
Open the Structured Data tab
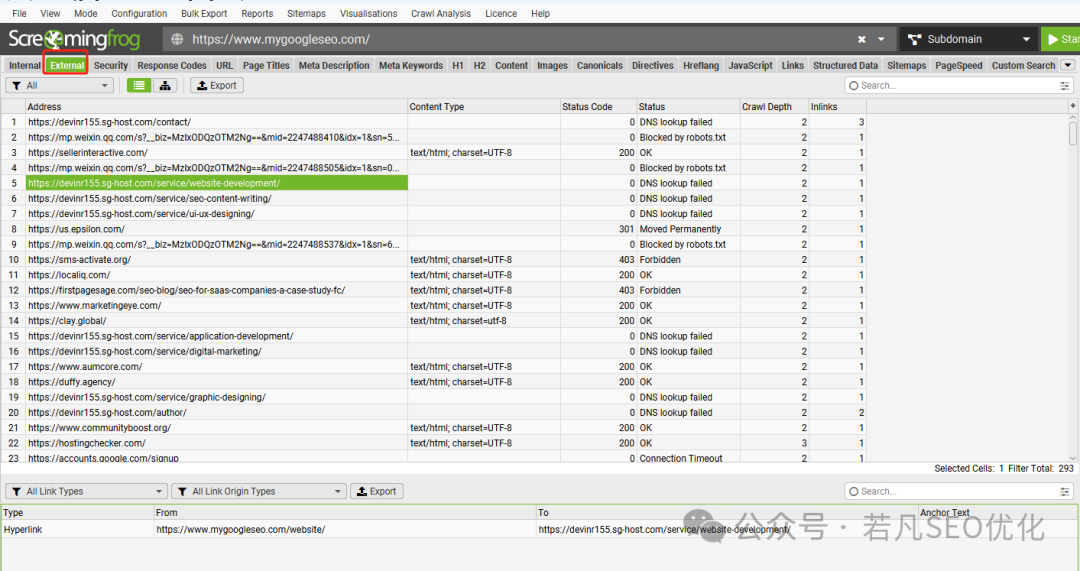point(845,65)
